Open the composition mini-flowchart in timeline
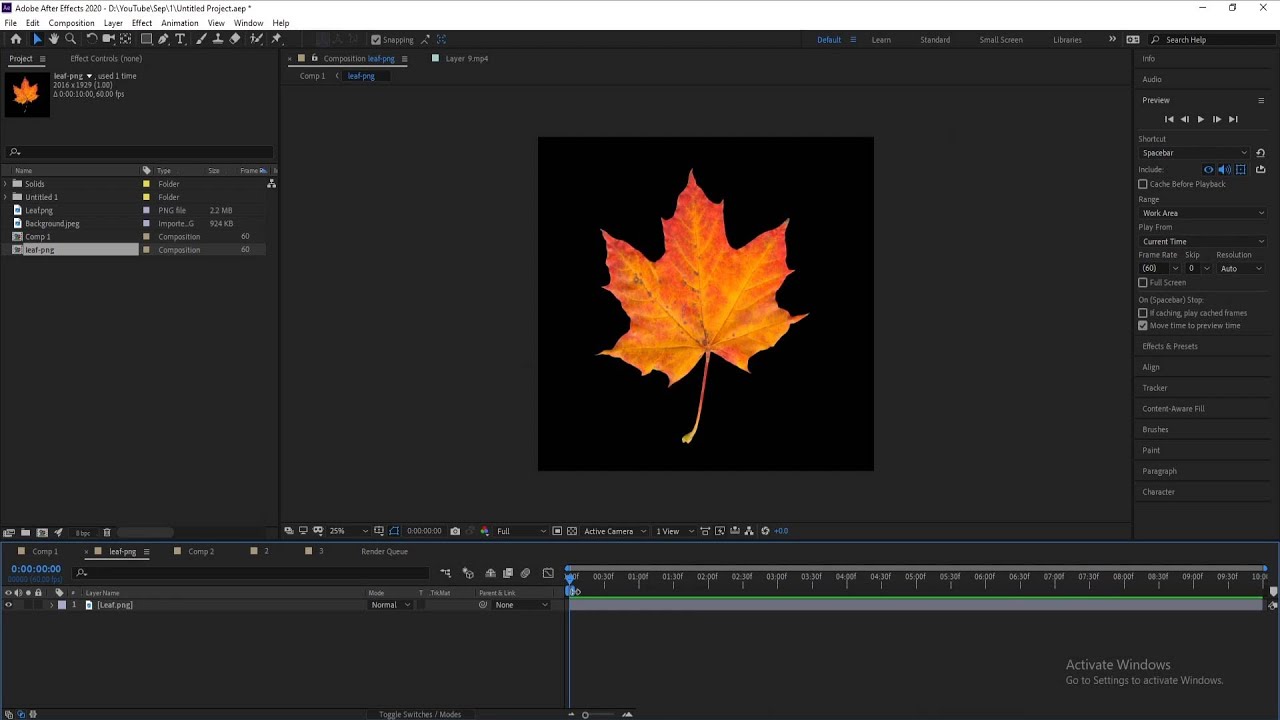The image size is (1280, 720). pyautogui.click(x=446, y=573)
